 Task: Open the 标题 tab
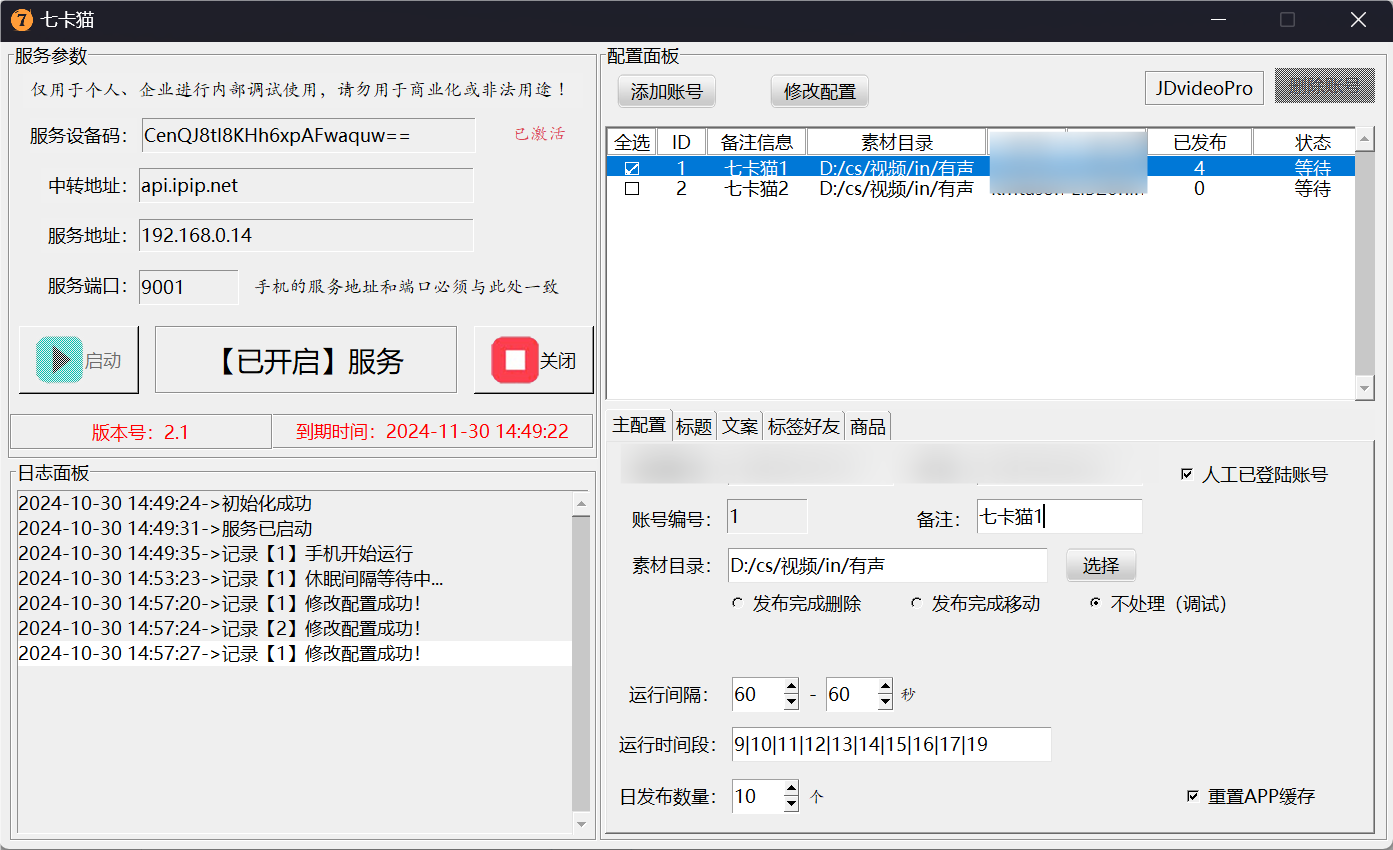[x=694, y=426]
